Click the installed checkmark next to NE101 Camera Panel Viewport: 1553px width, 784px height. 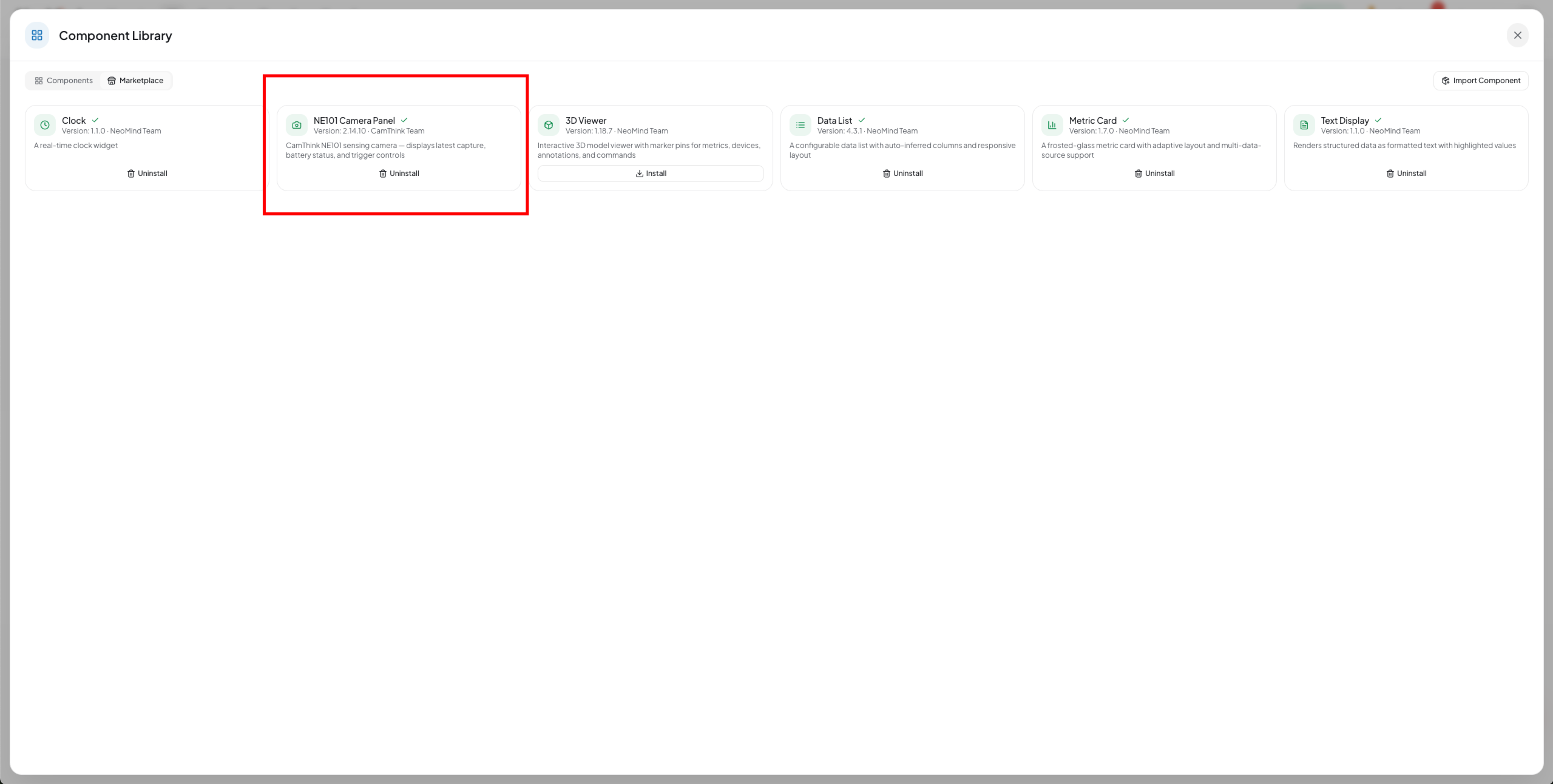[x=404, y=120]
